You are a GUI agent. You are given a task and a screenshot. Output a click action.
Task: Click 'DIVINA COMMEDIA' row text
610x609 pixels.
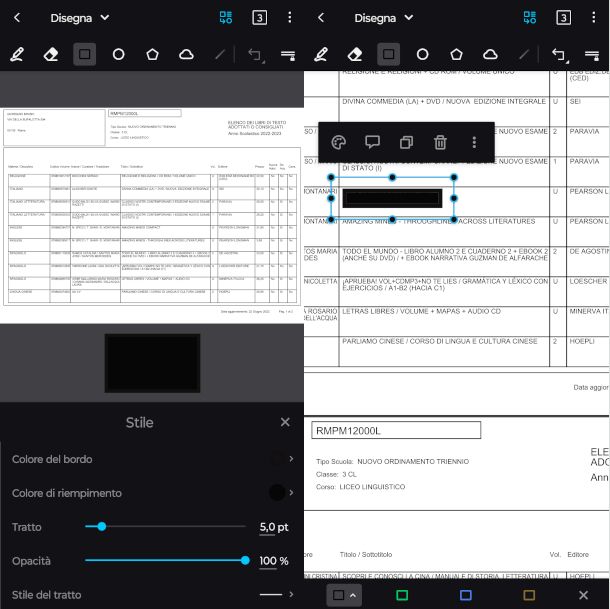point(444,101)
